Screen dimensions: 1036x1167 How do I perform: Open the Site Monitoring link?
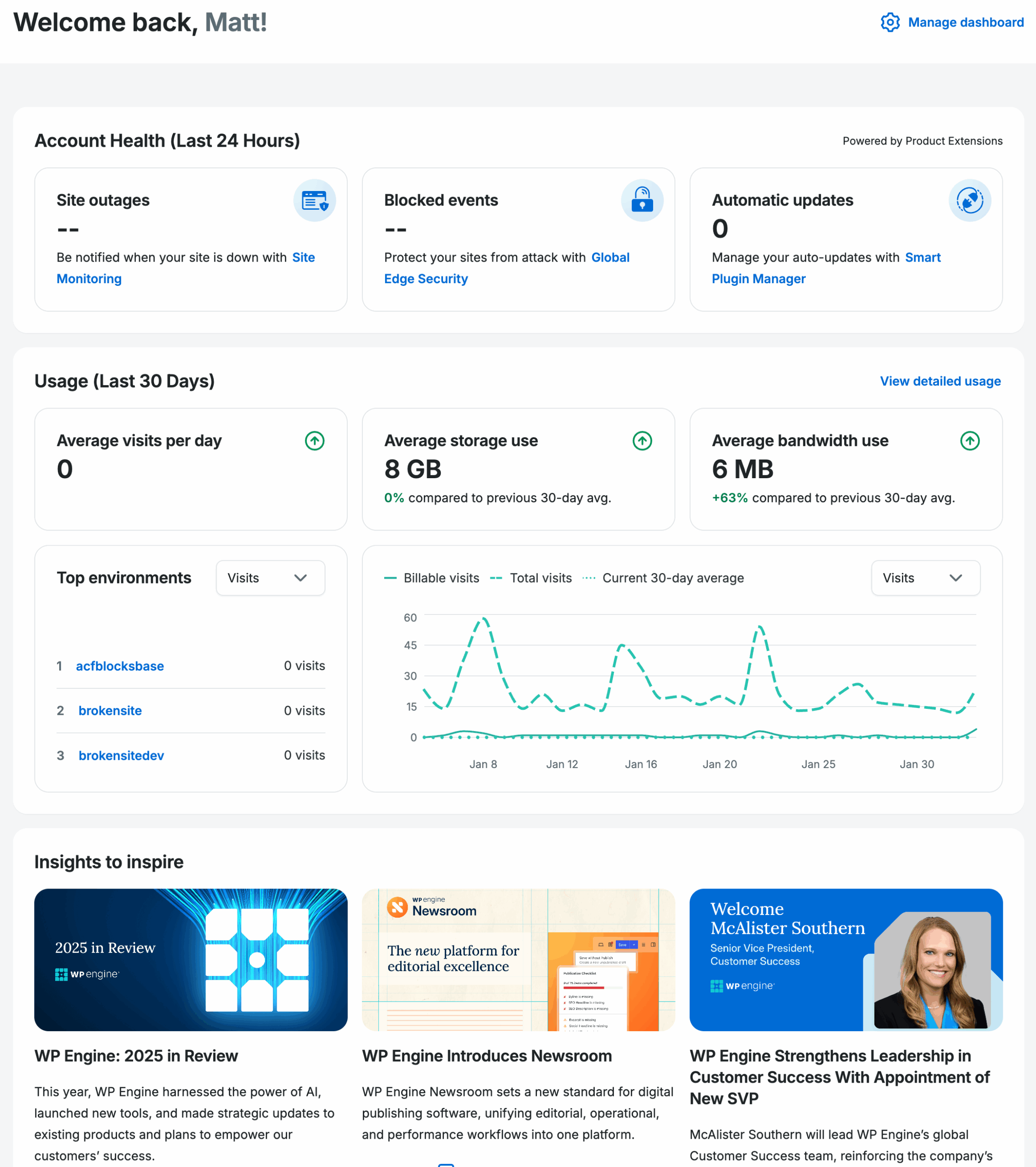click(x=89, y=279)
